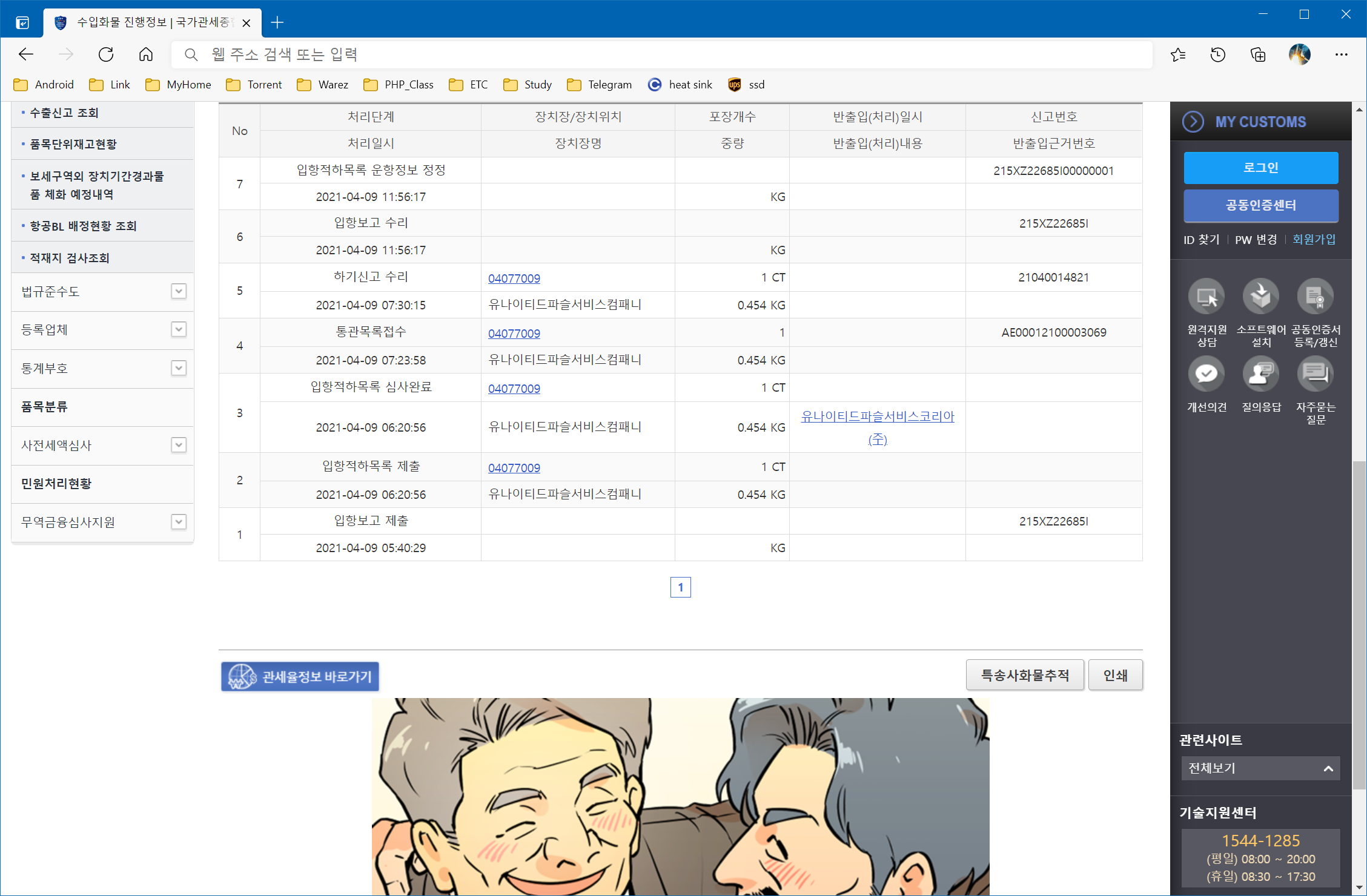Click the blue 로그인 button
Screen dimensions: 1367x896
coord(1260,168)
